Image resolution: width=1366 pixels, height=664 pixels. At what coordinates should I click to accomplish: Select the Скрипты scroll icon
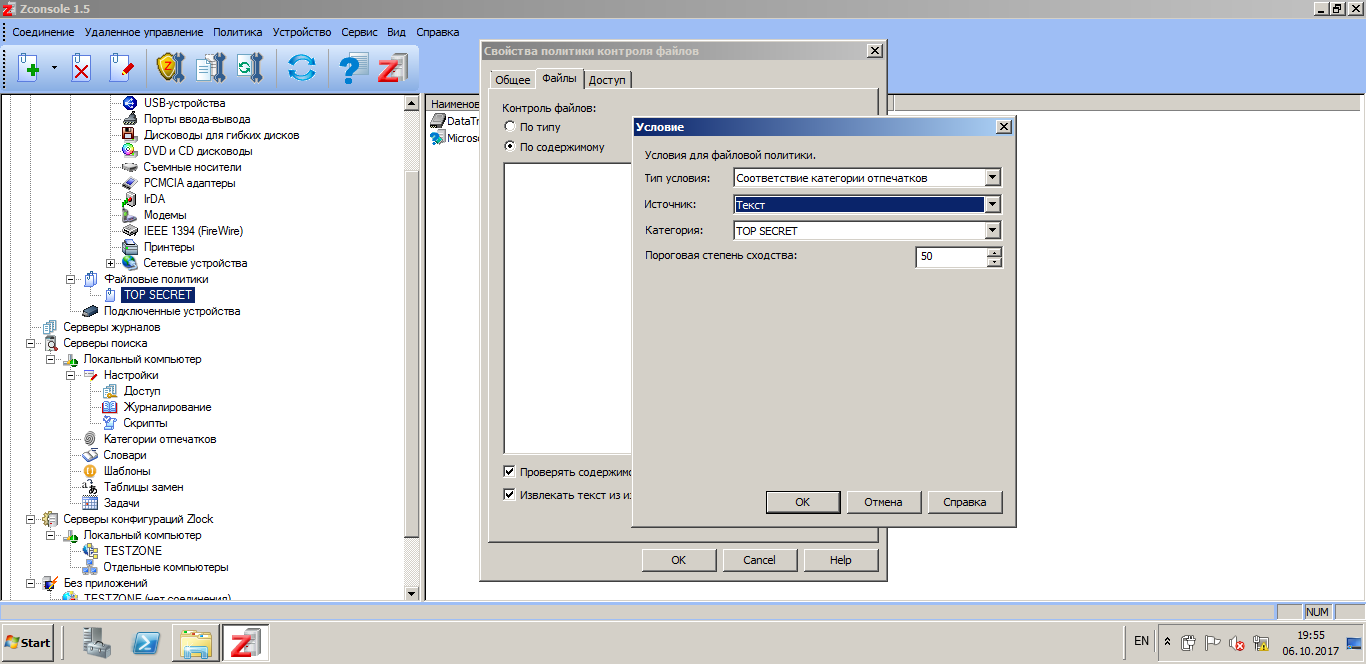pyautogui.click(x=110, y=423)
